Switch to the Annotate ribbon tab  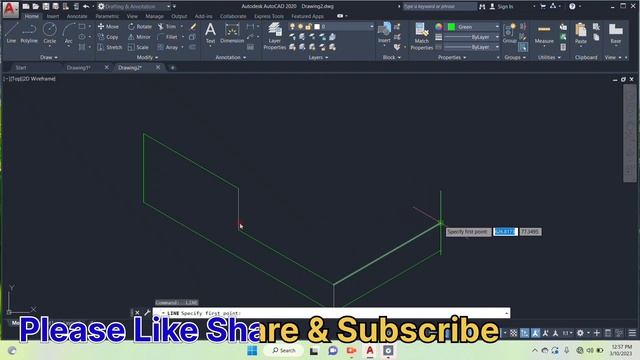[x=77, y=16]
